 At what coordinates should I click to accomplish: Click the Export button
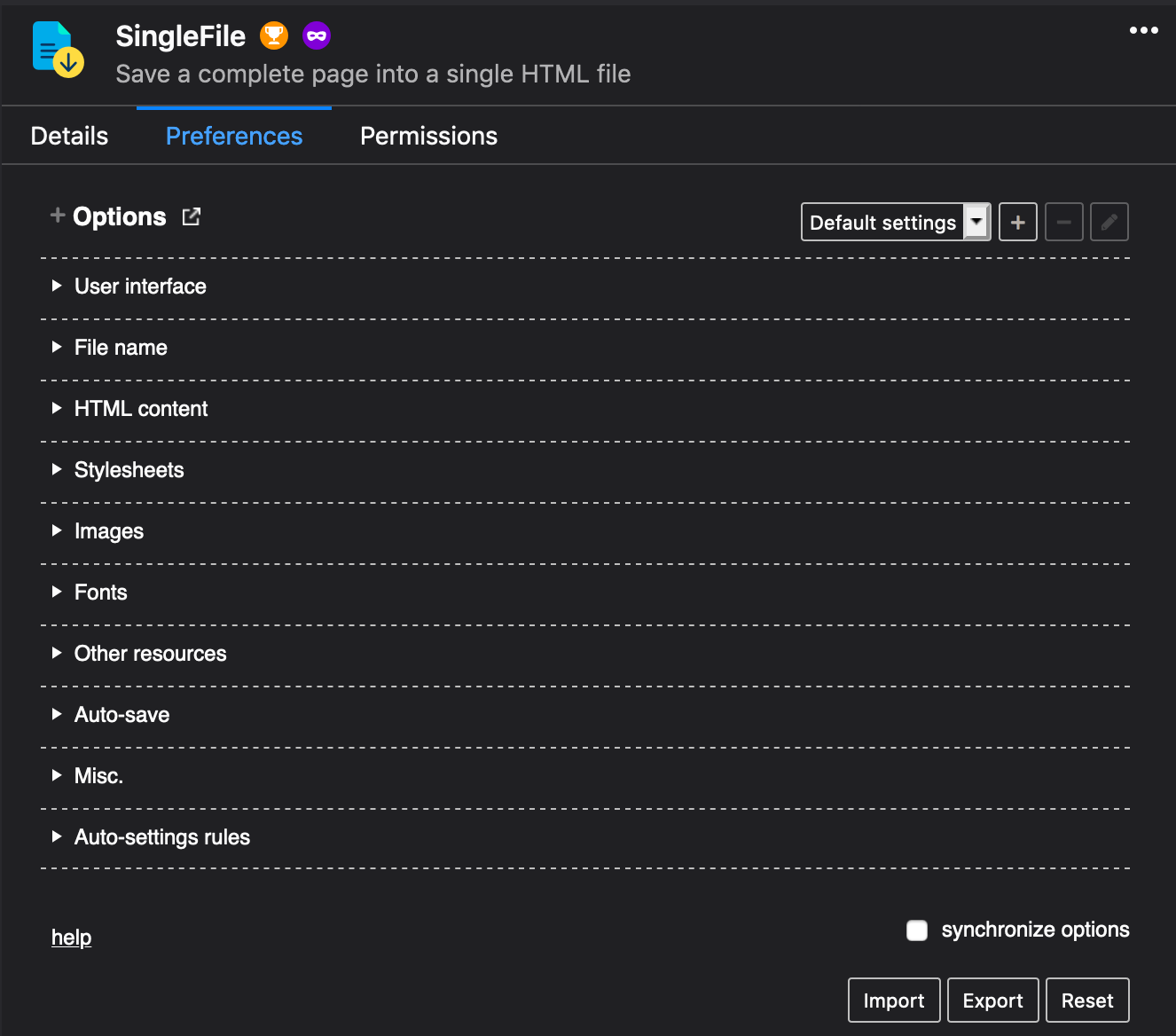993,1001
